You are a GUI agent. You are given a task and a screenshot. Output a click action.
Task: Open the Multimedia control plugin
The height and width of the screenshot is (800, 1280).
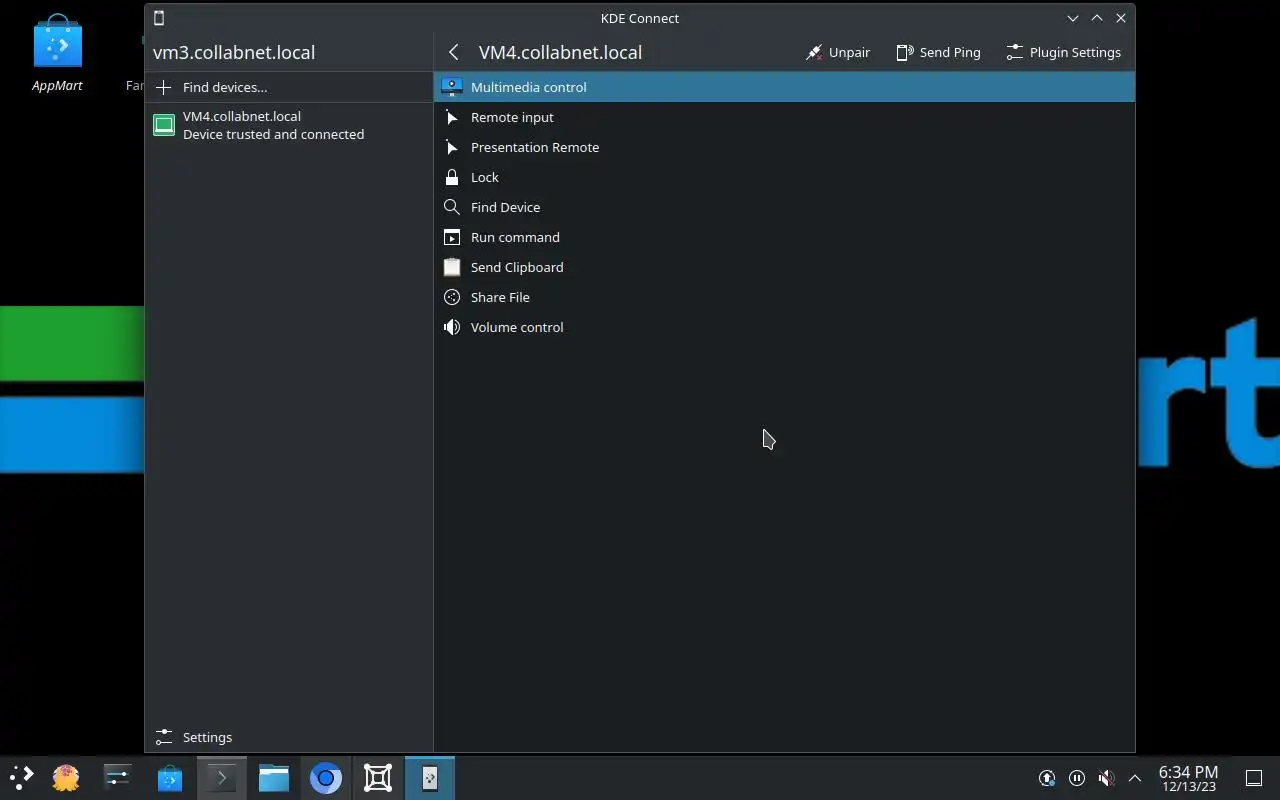click(x=784, y=87)
